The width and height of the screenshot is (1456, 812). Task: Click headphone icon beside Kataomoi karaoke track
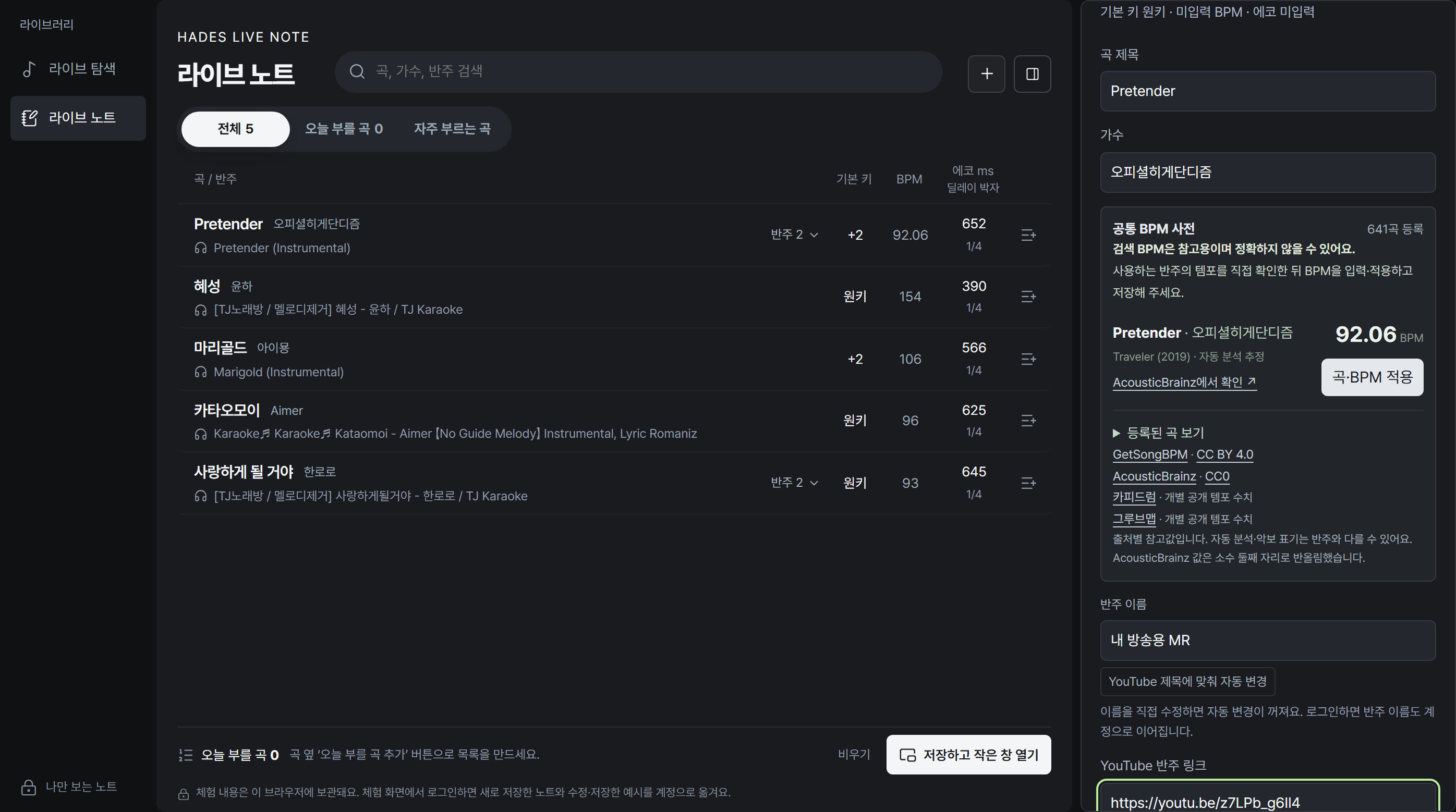(x=201, y=434)
